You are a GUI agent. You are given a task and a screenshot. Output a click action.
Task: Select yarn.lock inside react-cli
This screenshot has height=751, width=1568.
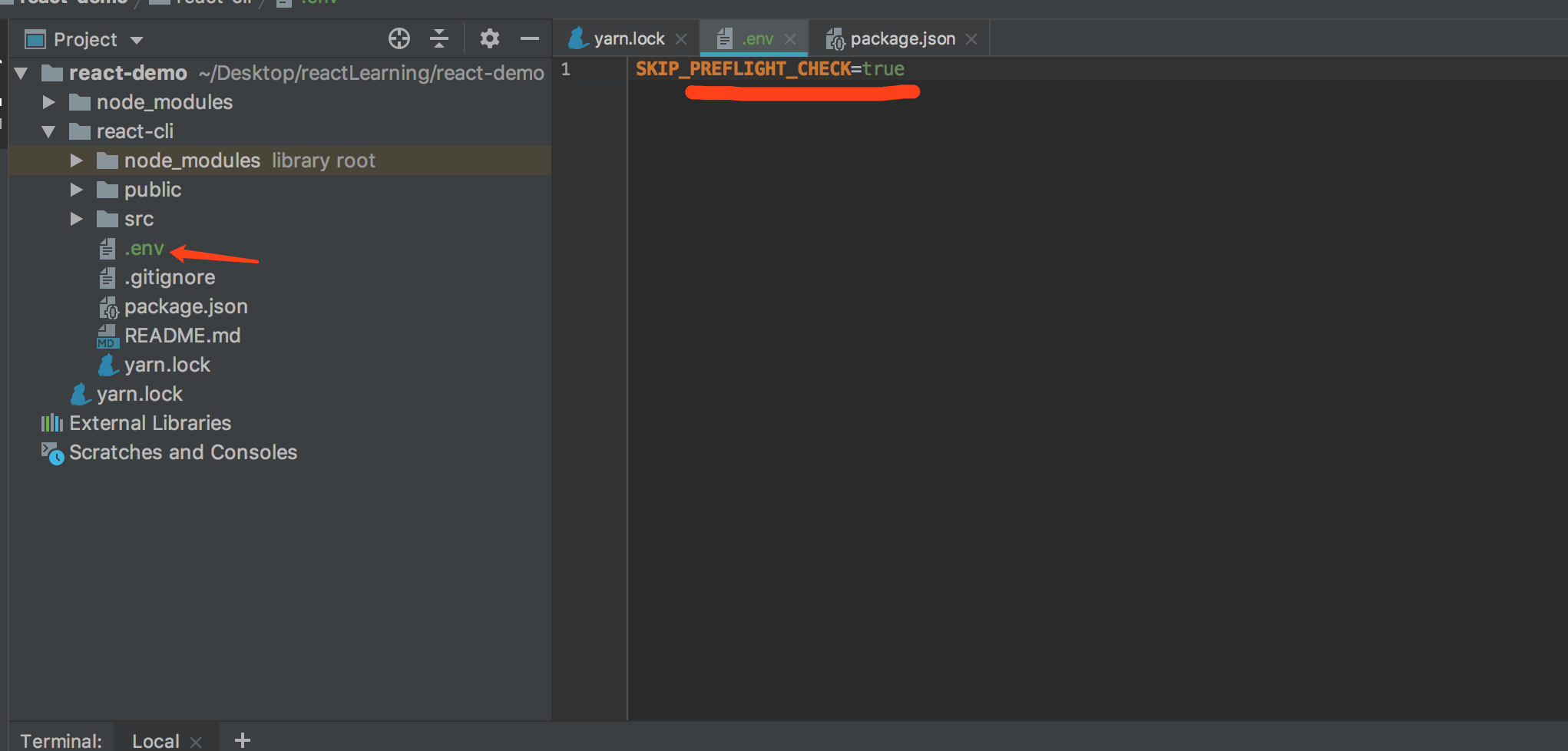pos(167,365)
